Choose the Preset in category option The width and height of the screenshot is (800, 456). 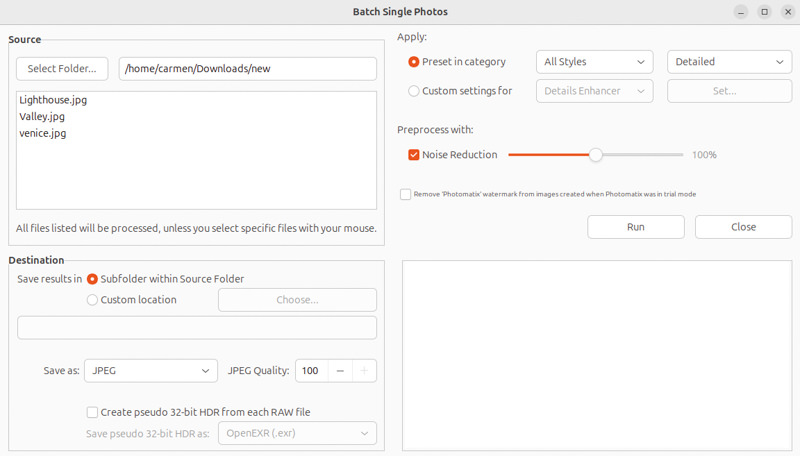[x=414, y=62]
